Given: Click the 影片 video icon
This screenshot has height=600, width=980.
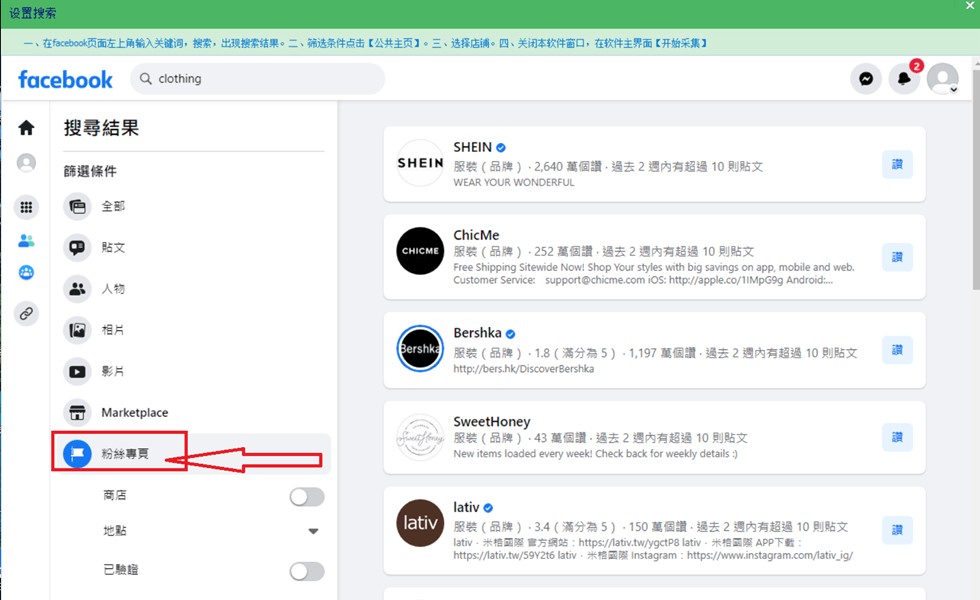Looking at the screenshot, I should pyautogui.click(x=78, y=371).
